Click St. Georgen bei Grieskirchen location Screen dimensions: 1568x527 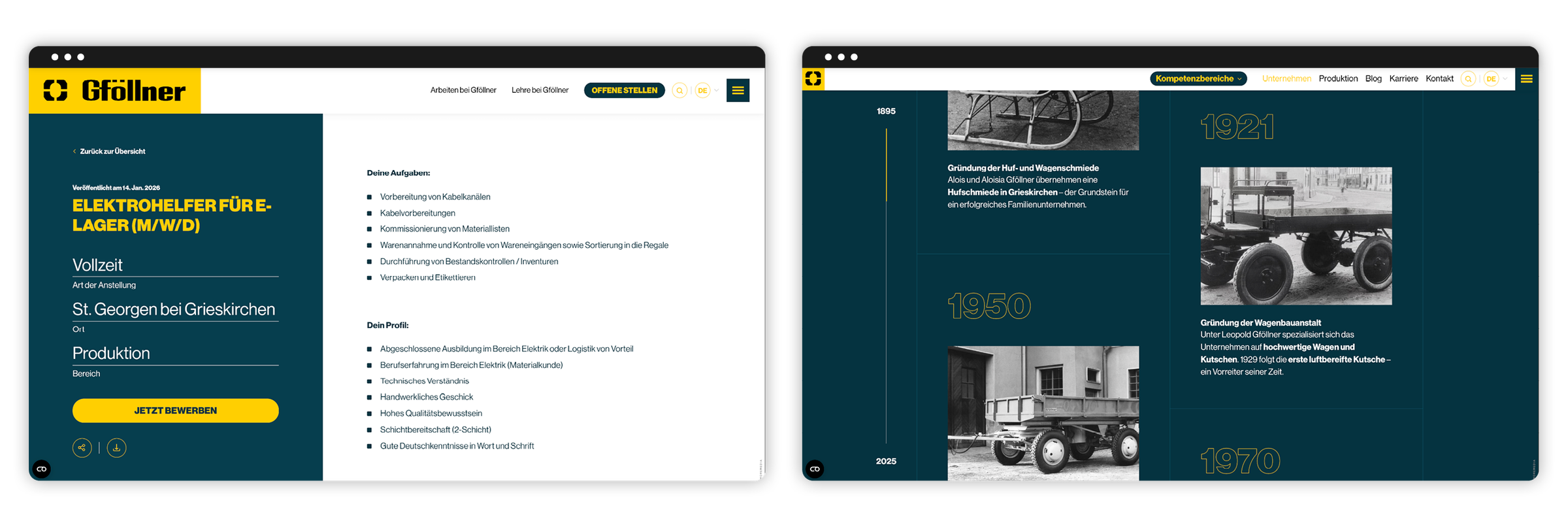click(174, 309)
